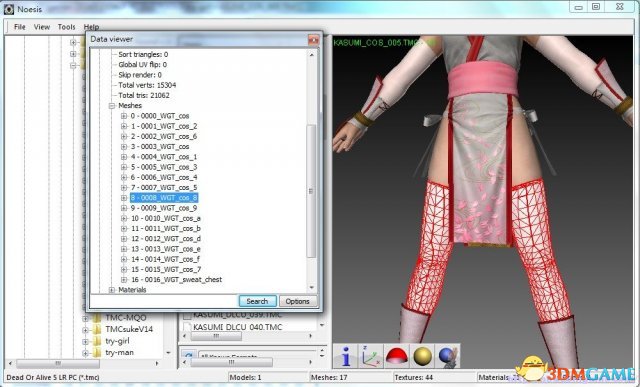Click the 'Sort triangles: 0' row

click(143, 54)
